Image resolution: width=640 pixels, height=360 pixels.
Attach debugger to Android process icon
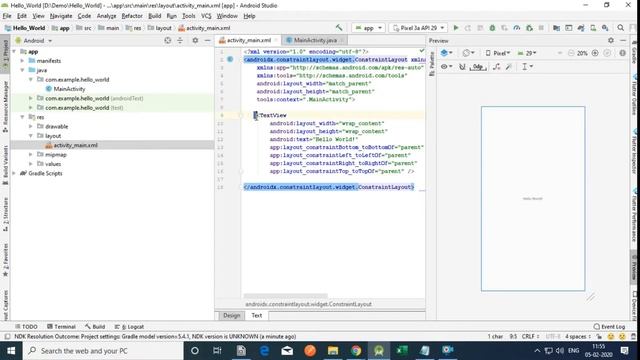coord(529,28)
